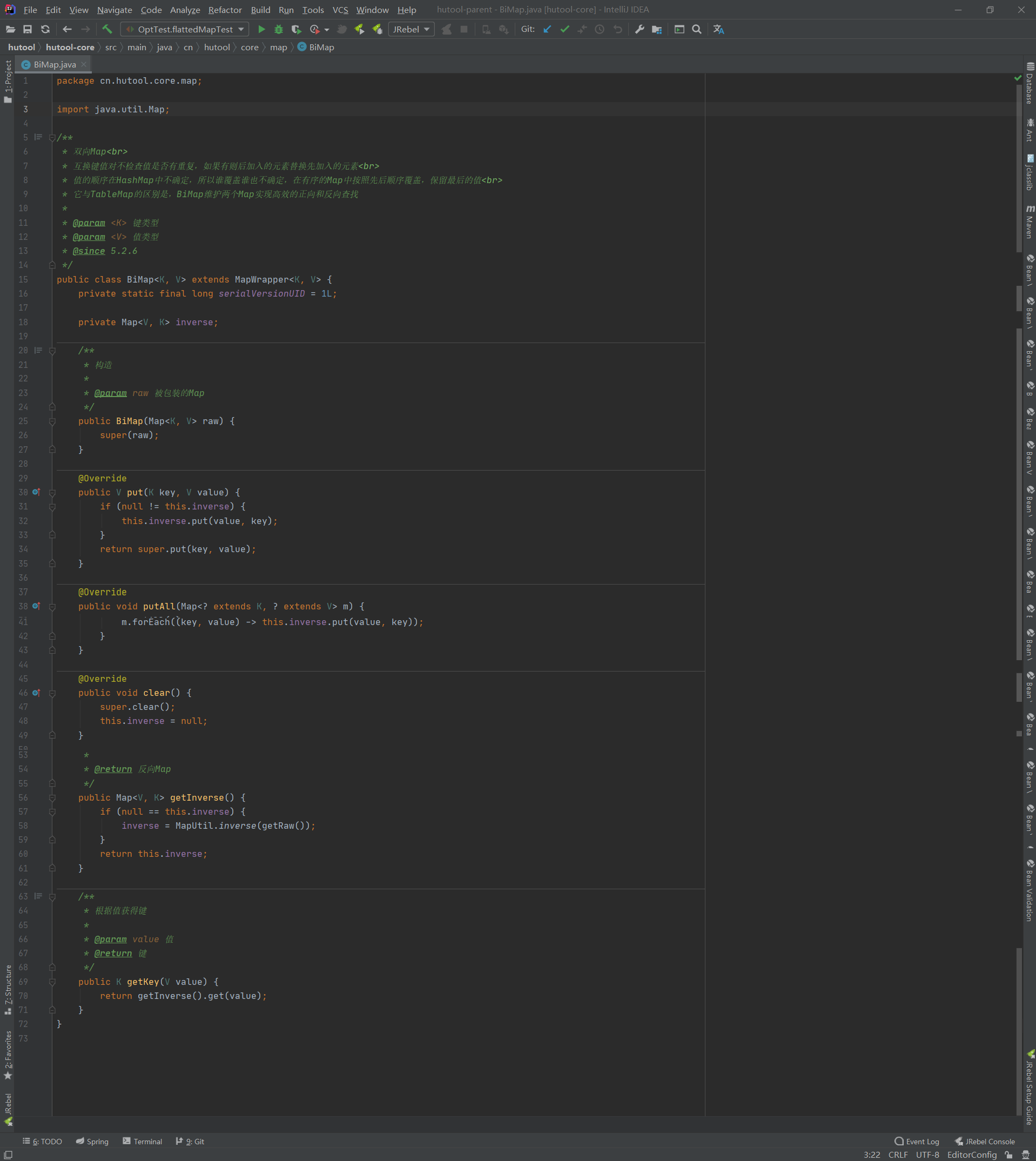Navigate back with the left arrow
The height and width of the screenshot is (1161, 1036).
point(67,29)
